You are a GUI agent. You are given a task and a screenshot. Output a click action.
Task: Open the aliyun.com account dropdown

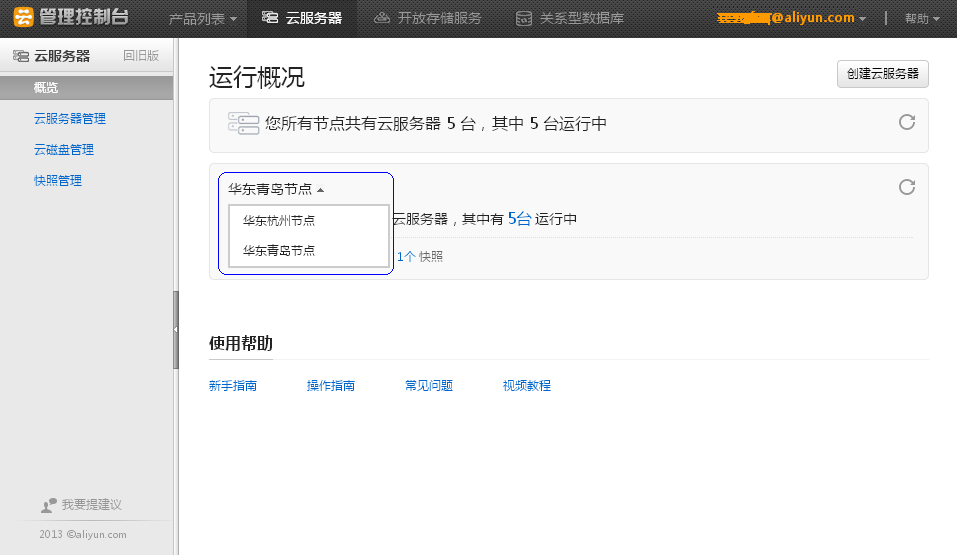point(792,18)
